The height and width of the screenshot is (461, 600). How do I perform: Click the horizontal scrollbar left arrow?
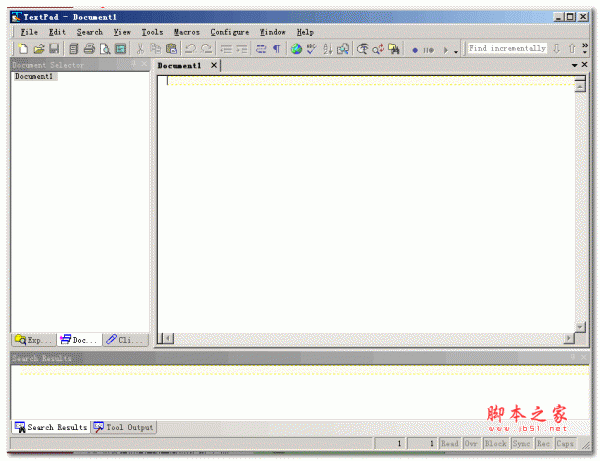coord(169,338)
